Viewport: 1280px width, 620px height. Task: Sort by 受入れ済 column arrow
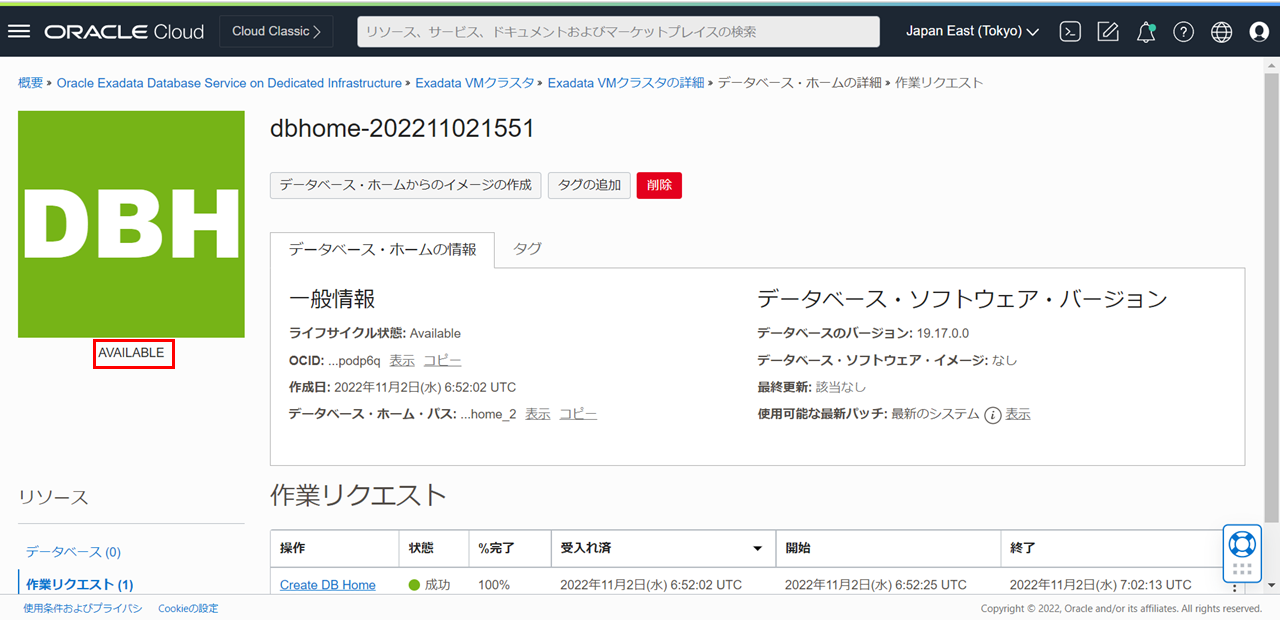click(757, 549)
